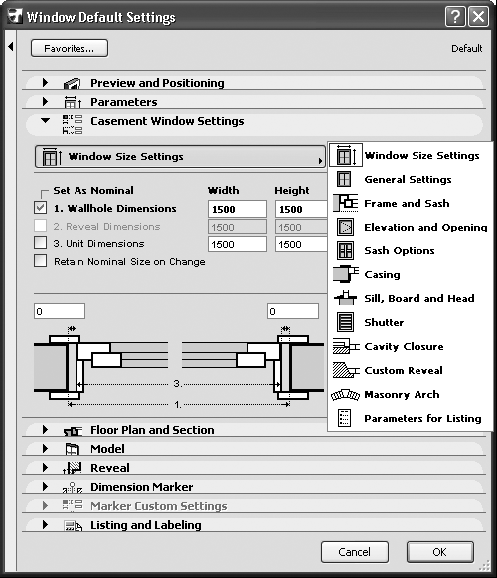Select the Frame and Sash icon
The image size is (497, 578).
(345, 203)
